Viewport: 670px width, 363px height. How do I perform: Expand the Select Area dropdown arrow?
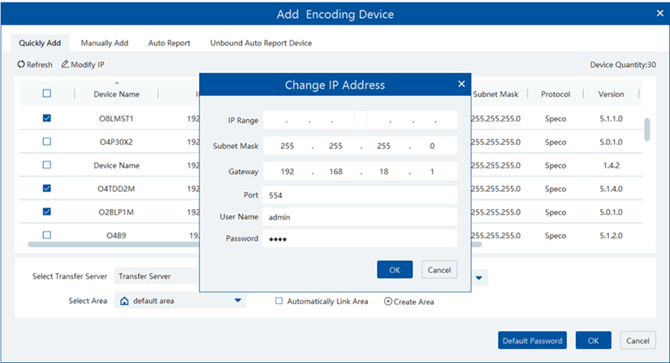[238, 301]
